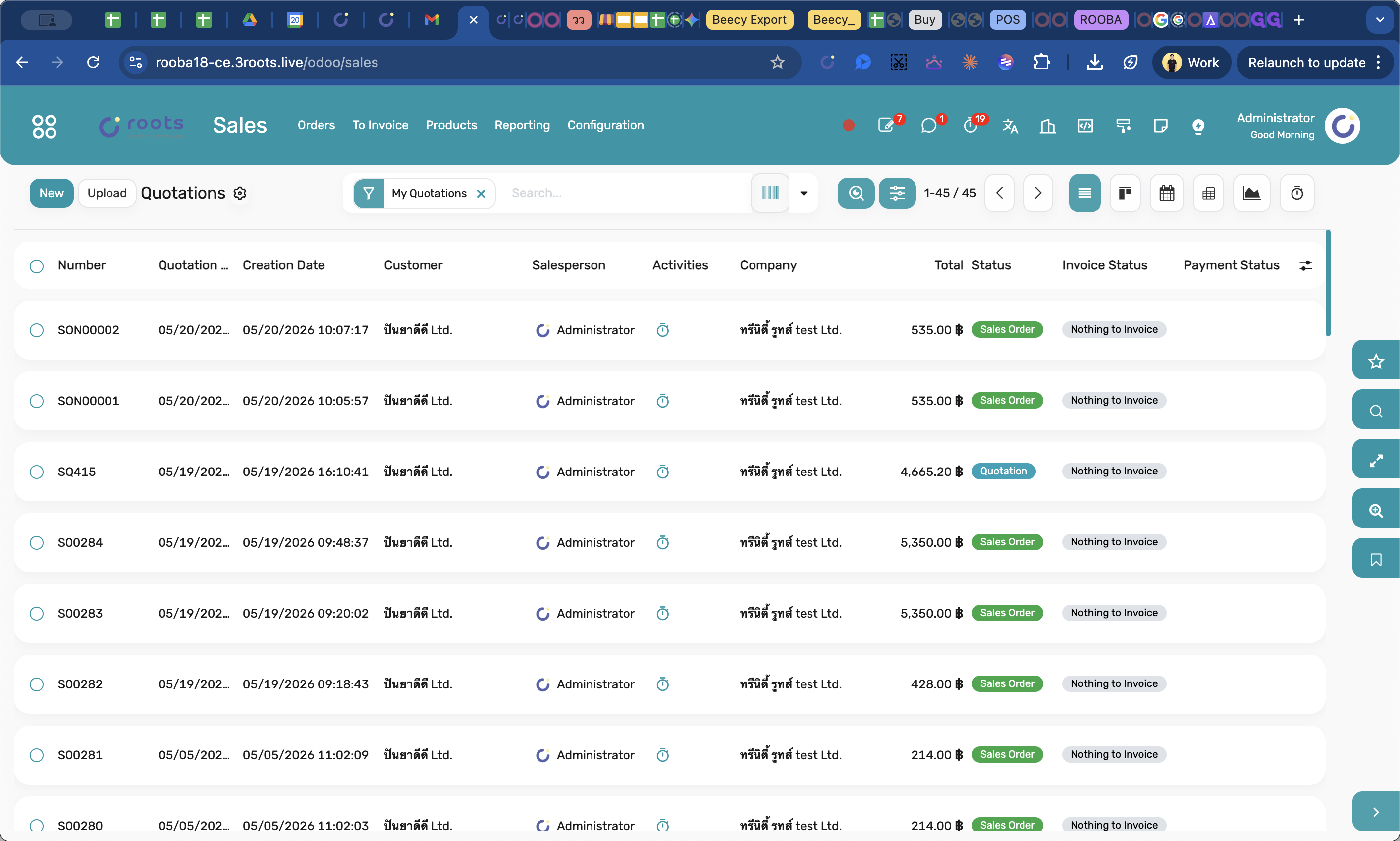The image size is (1400, 841).
Task: Click the browser address bar URL
Action: click(x=267, y=62)
